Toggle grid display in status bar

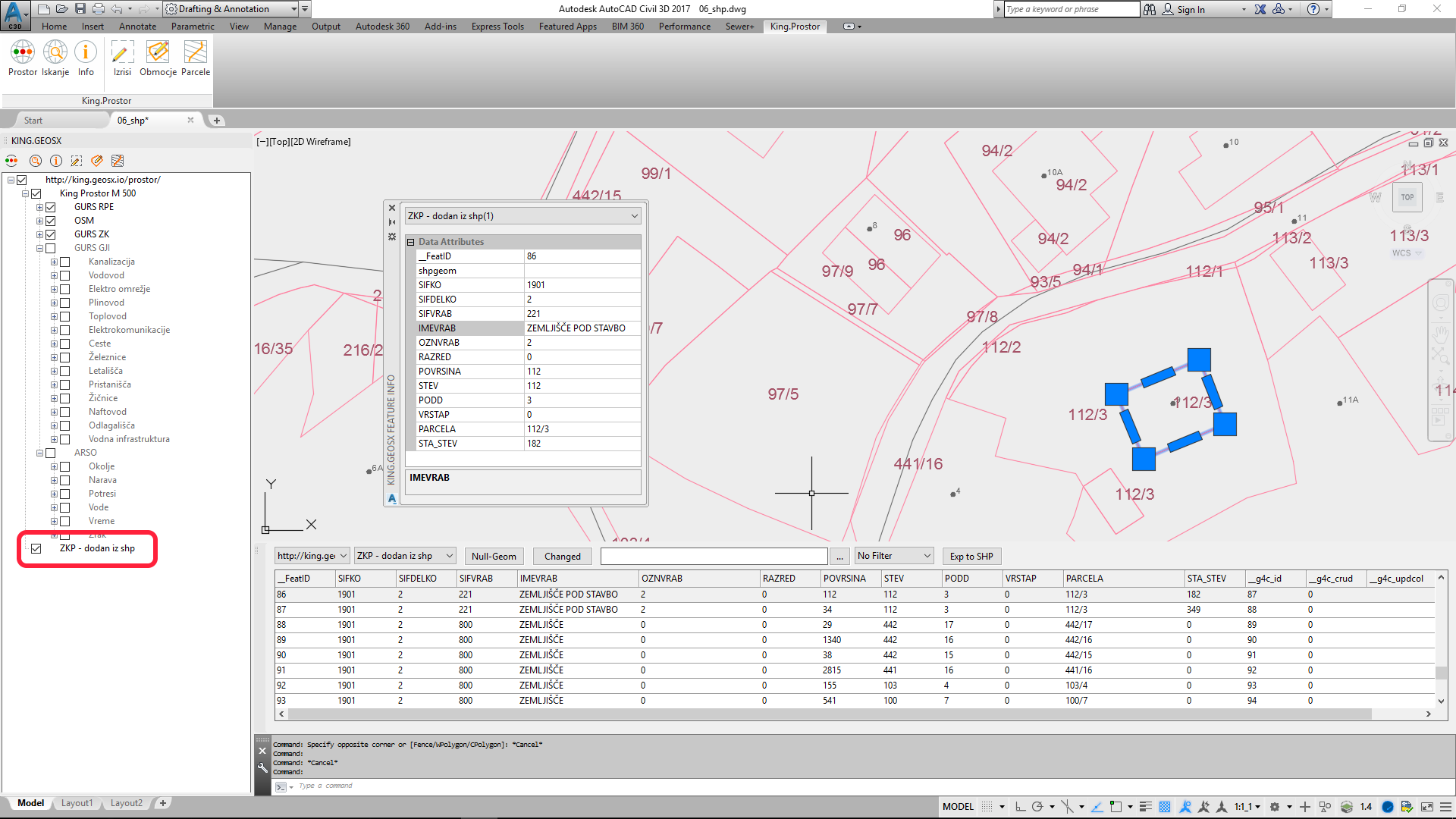pos(987,807)
